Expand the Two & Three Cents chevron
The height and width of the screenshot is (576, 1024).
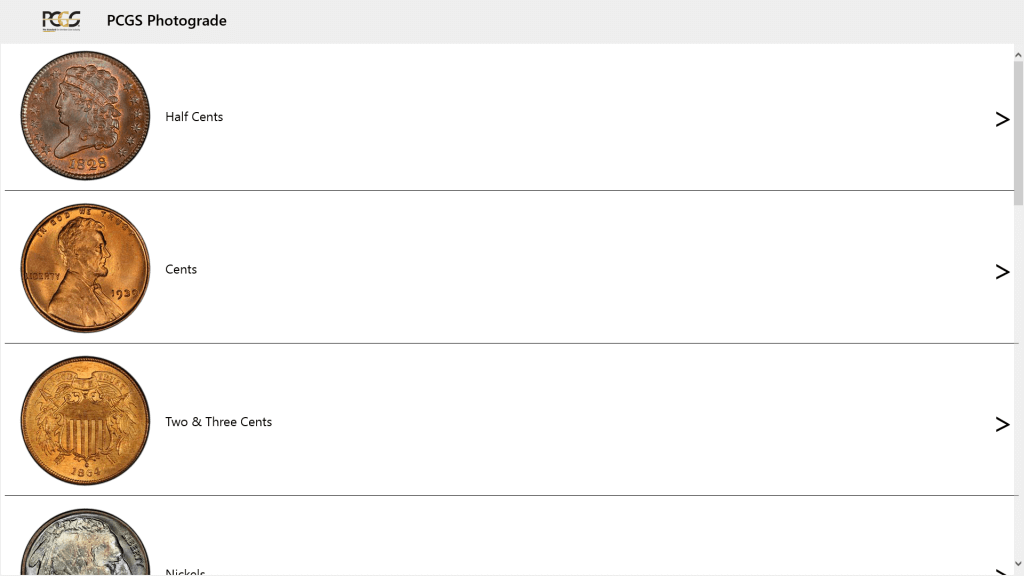click(x=1002, y=424)
